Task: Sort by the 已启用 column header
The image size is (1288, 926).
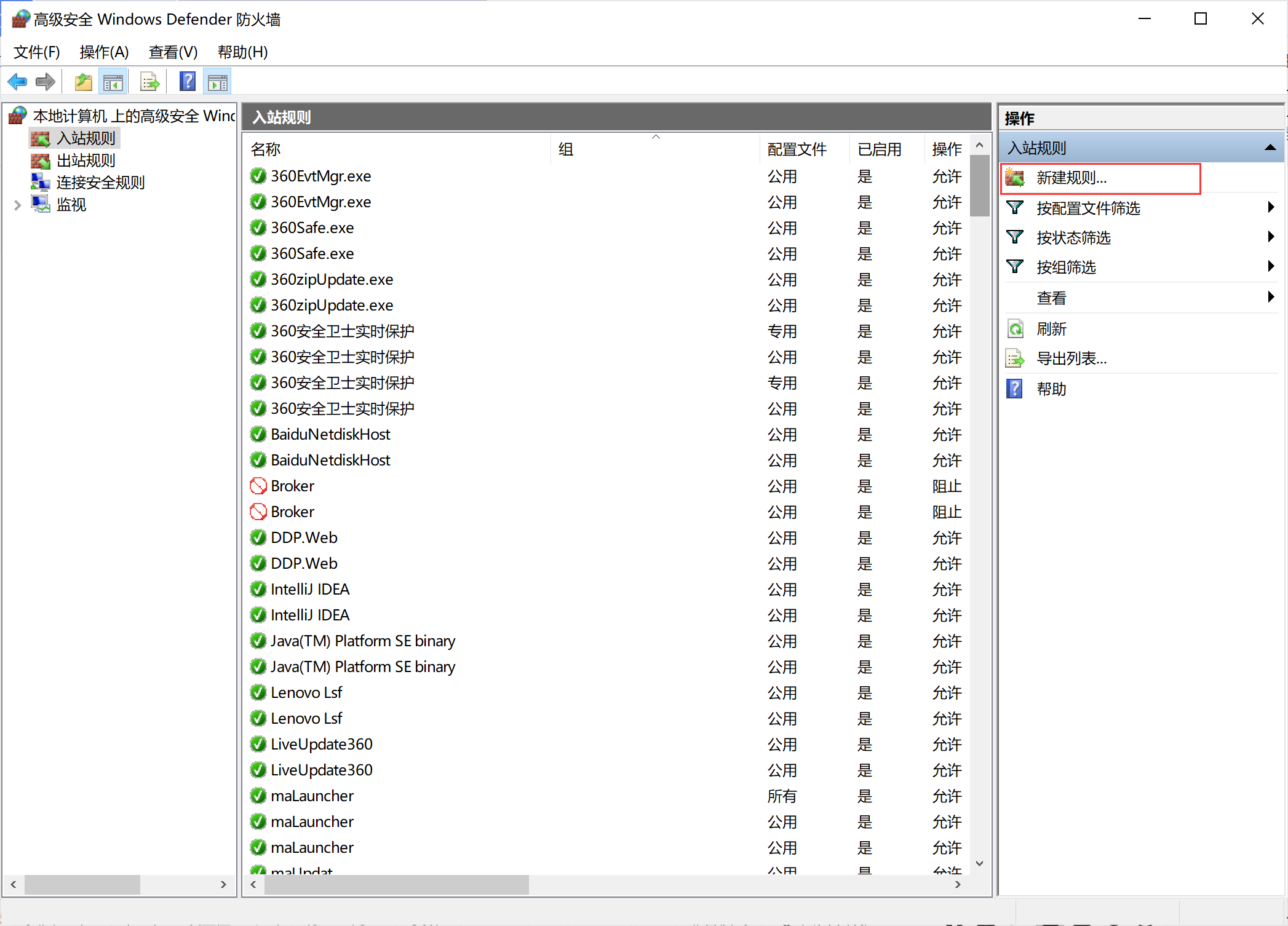Action: point(879,149)
